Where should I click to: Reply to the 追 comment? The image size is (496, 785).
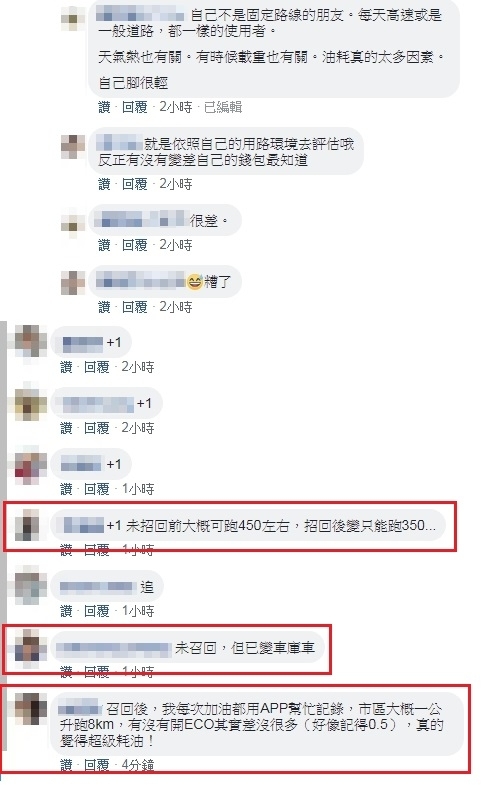[x=97, y=611]
